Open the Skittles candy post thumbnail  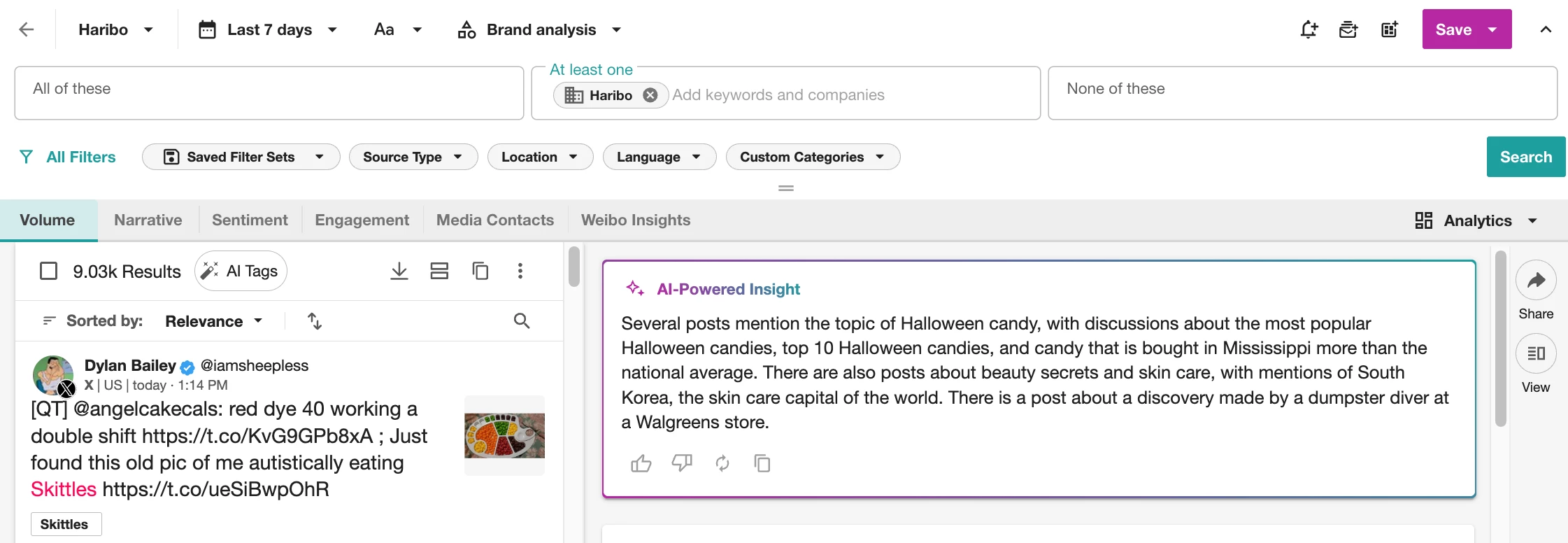(504, 435)
